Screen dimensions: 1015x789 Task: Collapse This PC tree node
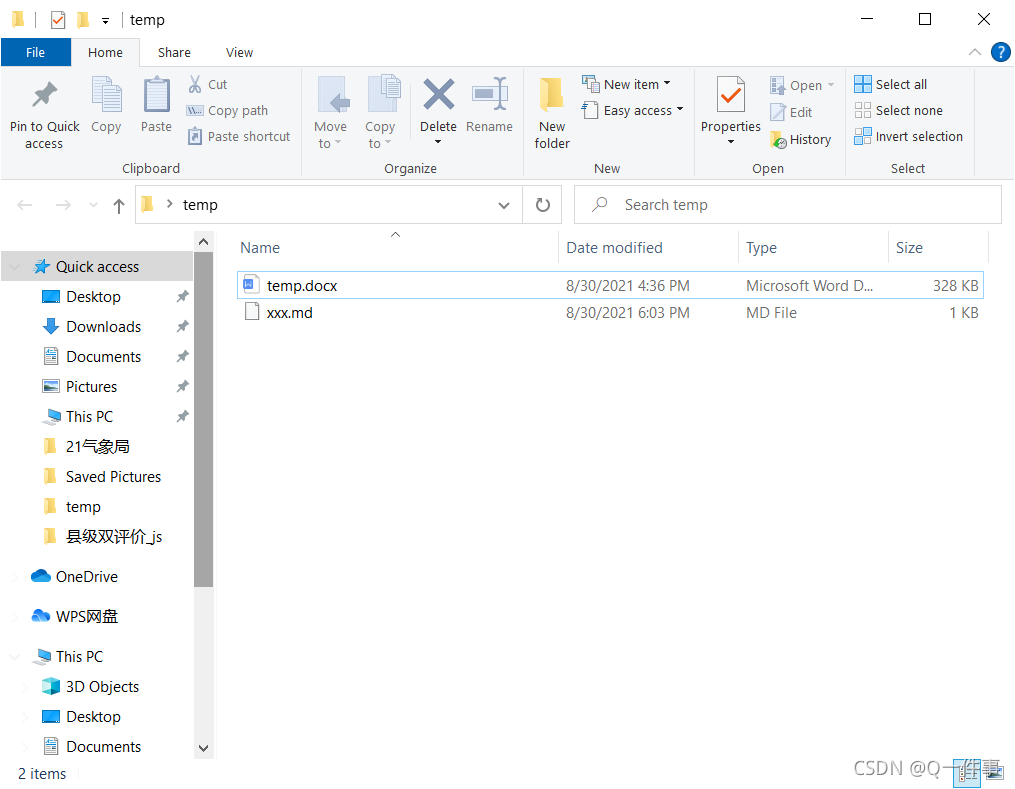click(15, 657)
